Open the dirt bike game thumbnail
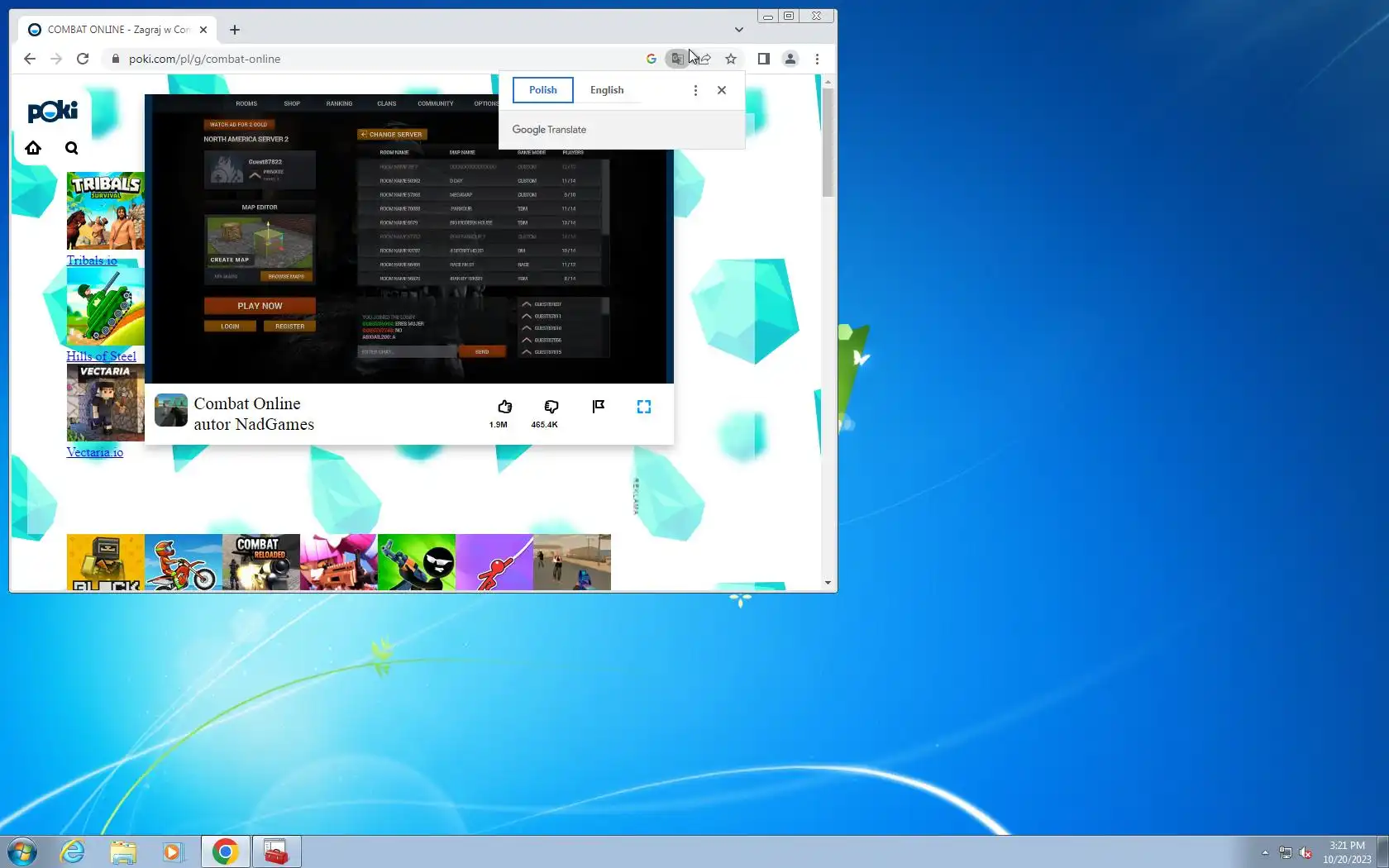The height and width of the screenshot is (868, 1389). click(x=184, y=562)
